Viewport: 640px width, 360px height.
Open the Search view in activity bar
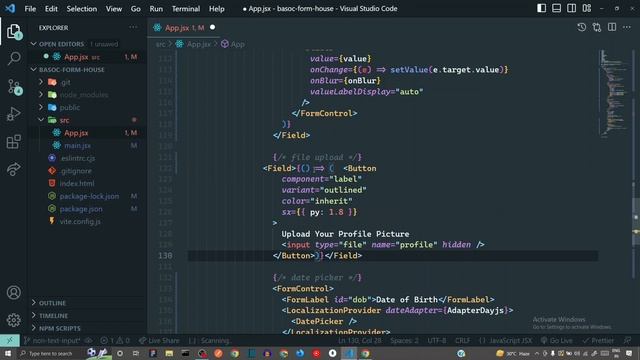(13, 58)
